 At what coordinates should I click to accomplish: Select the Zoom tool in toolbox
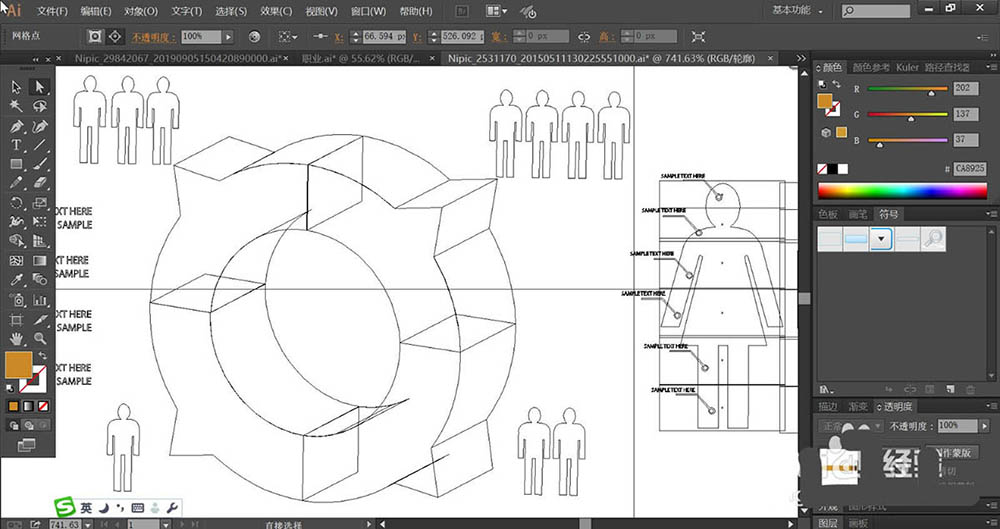point(41,338)
